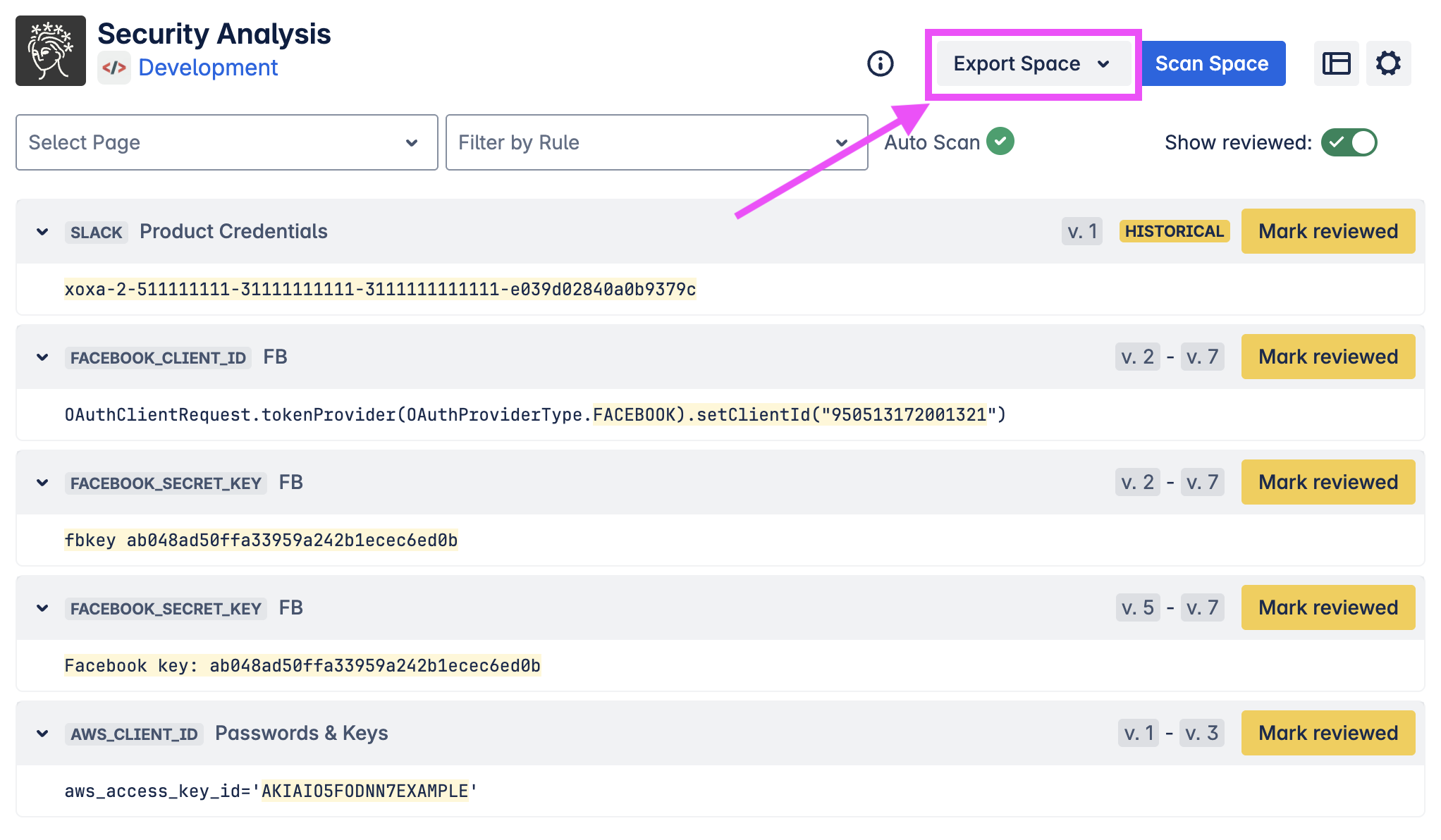Click v. 3 in the AWS_CLIENT_ID row
The image size is (1441, 840).
point(1202,733)
